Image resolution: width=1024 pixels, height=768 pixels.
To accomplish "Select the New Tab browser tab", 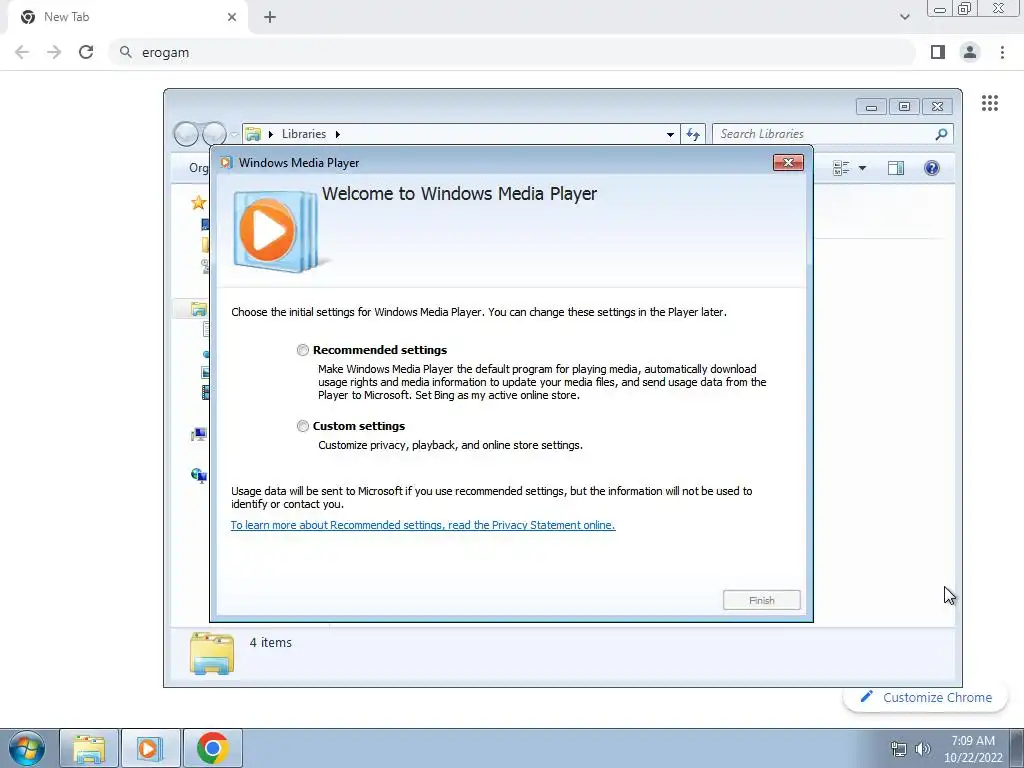I will tap(129, 17).
